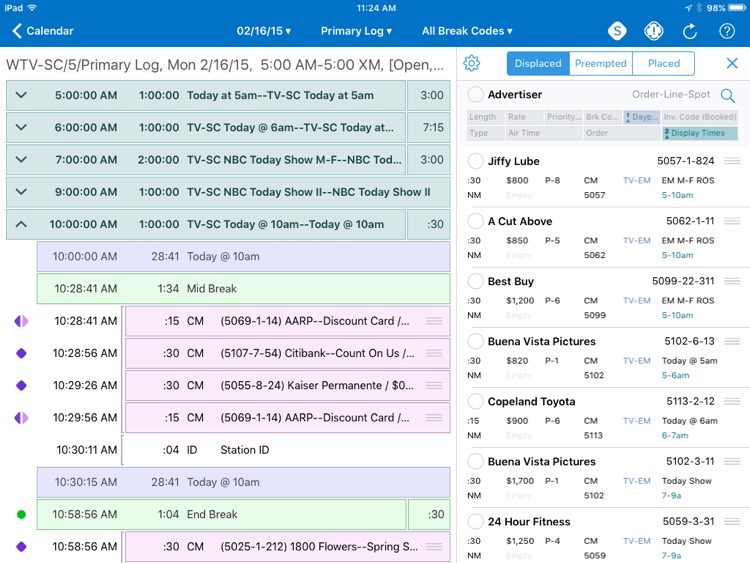Sort by Rate column header

click(x=524, y=117)
